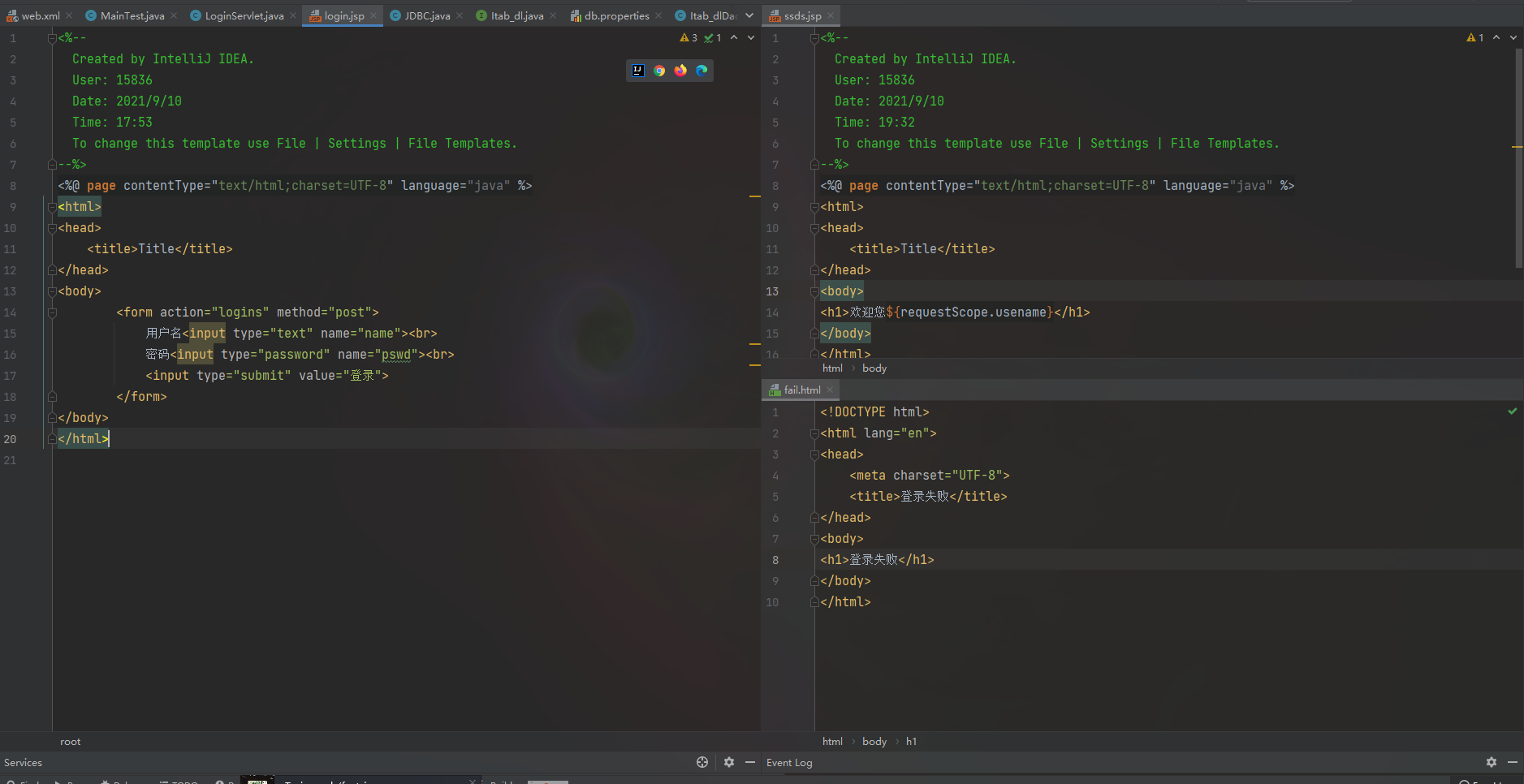Click the 1 typo indicator in login.jsp
The image size is (1524, 784).
713,37
